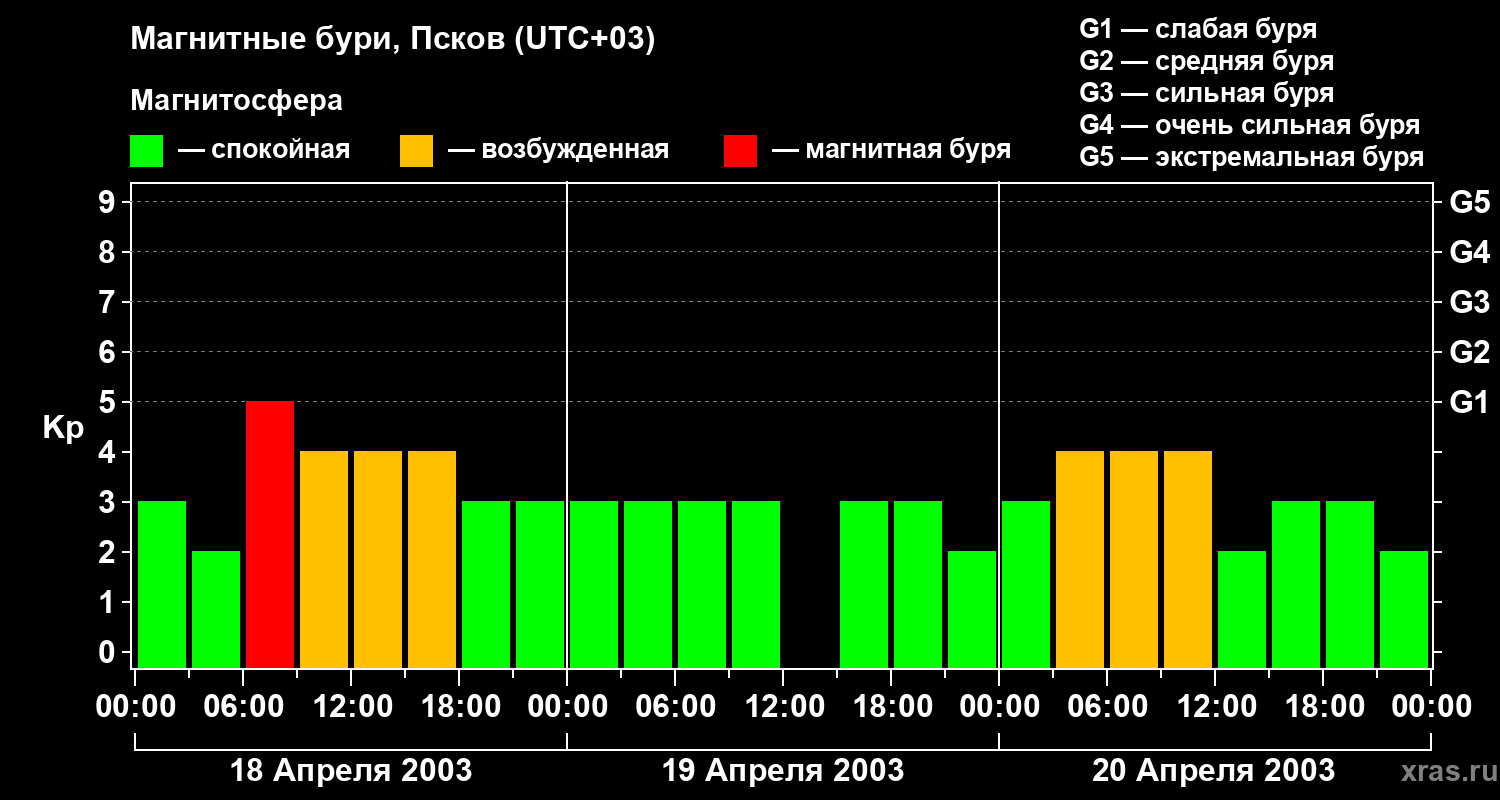Screen dimensions: 1500x800
Task: Click the Kp axis value 5
Action: (109, 402)
